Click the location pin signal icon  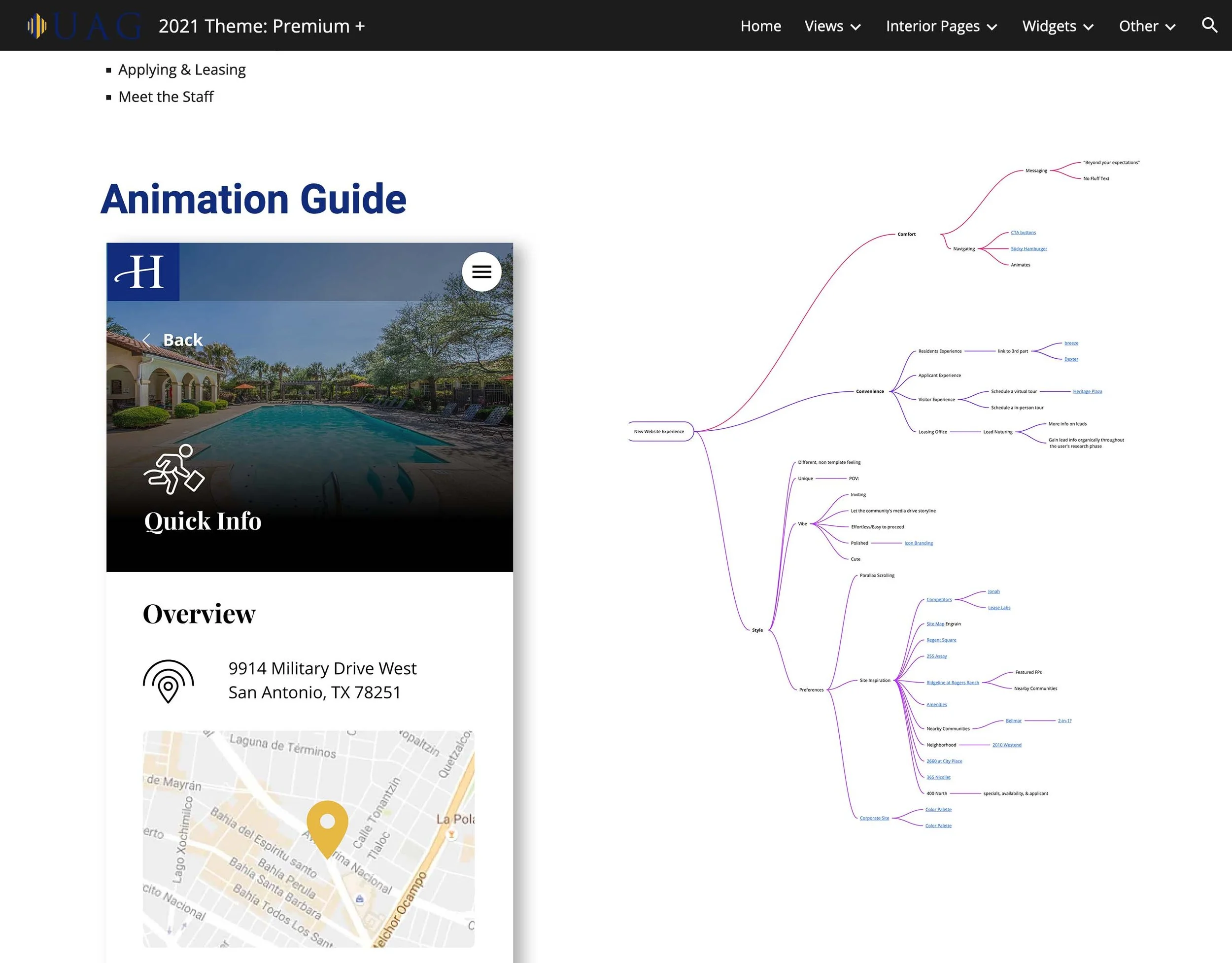coord(168,681)
